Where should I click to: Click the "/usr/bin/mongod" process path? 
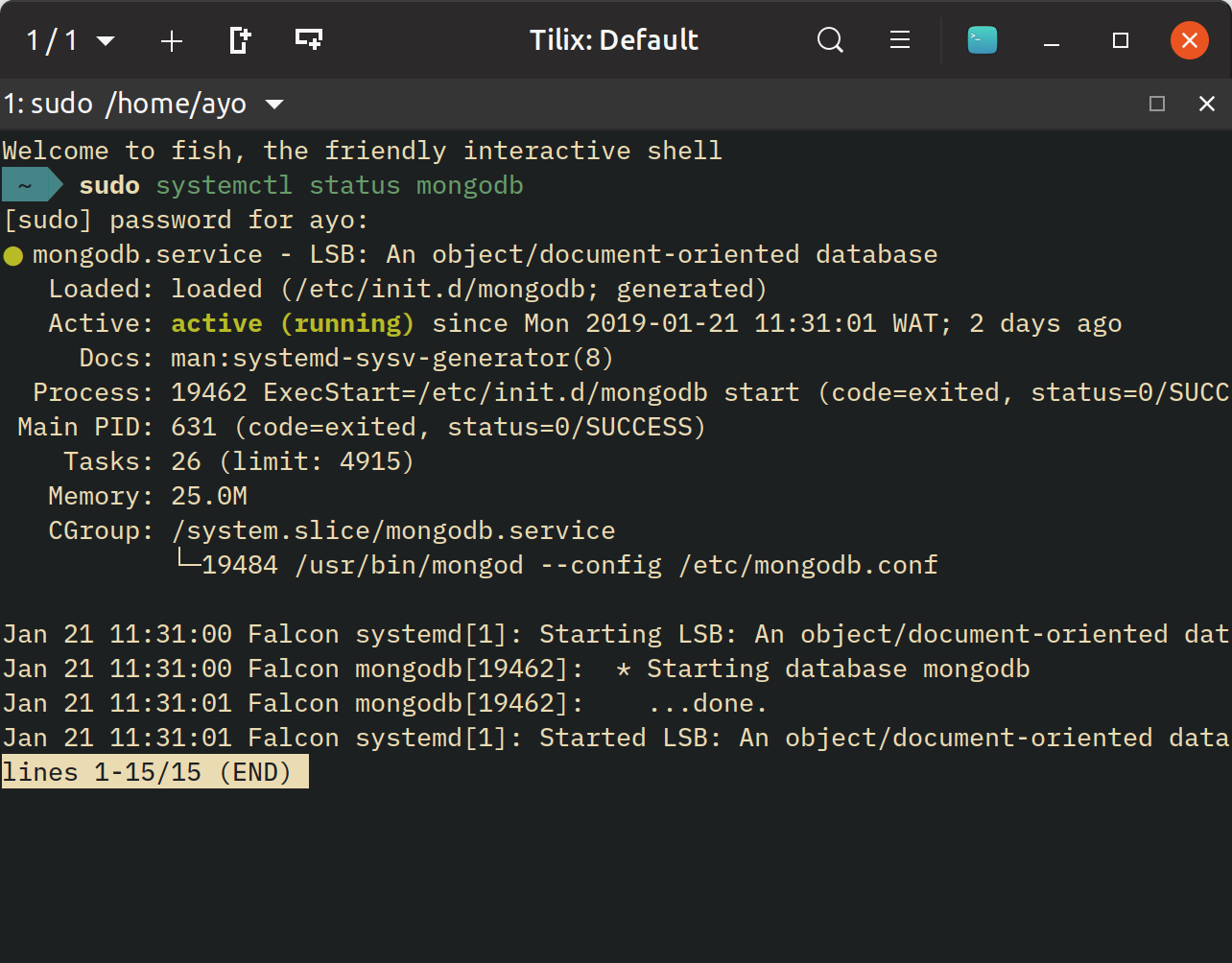point(409,565)
